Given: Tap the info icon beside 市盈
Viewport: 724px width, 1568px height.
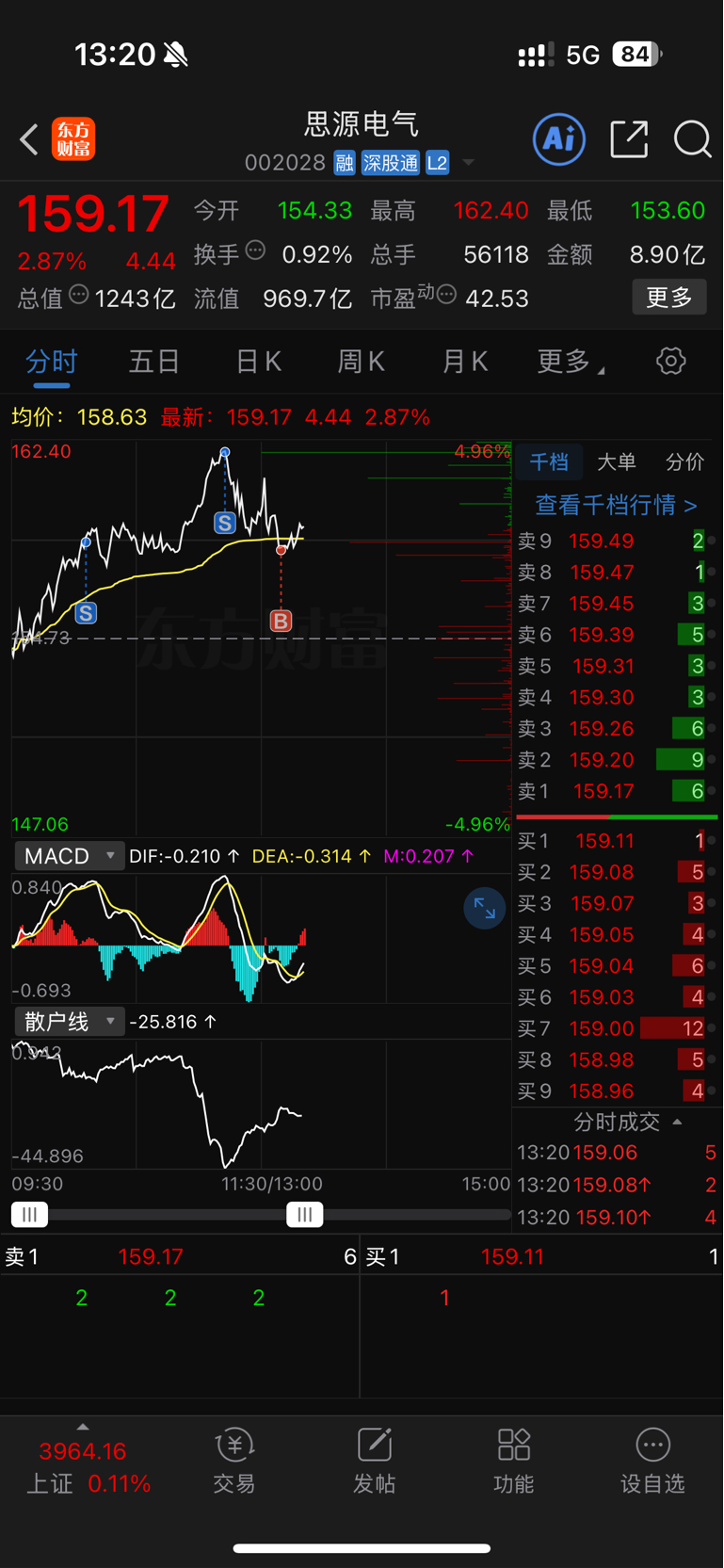Looking at the screenshot, I should [447, 295].
